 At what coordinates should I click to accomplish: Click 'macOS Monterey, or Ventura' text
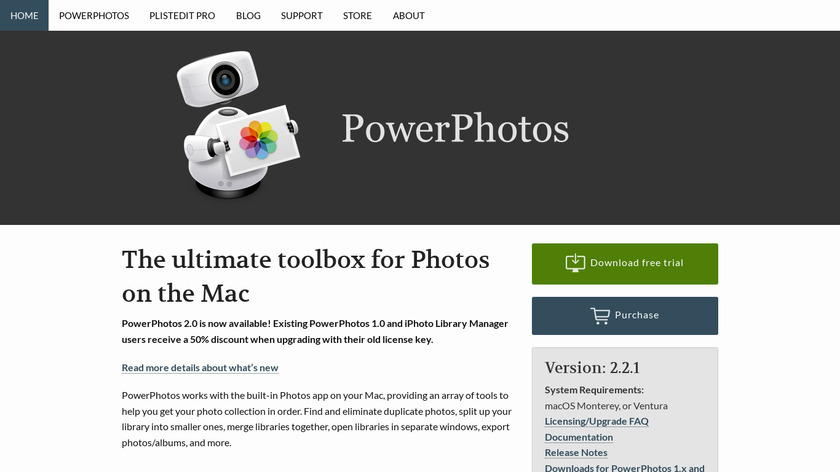(x=606, y=406)
